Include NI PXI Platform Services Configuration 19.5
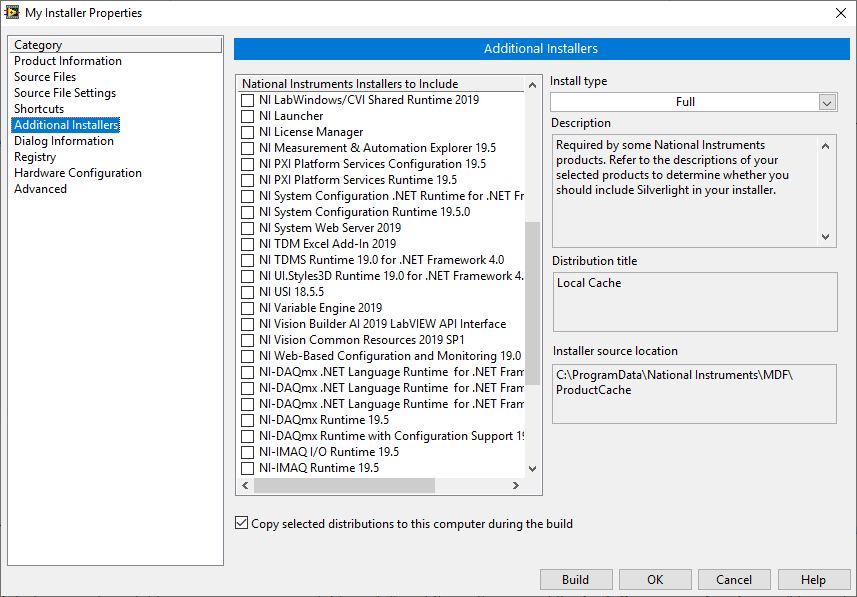 click(248, 164)
